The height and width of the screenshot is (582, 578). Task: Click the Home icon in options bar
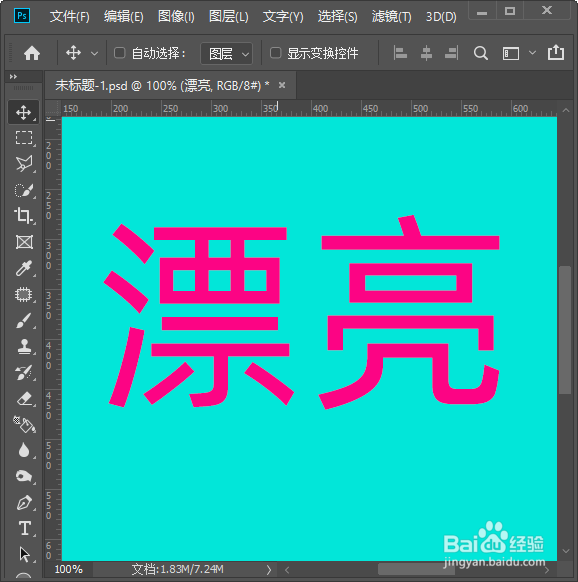(32, 53)
